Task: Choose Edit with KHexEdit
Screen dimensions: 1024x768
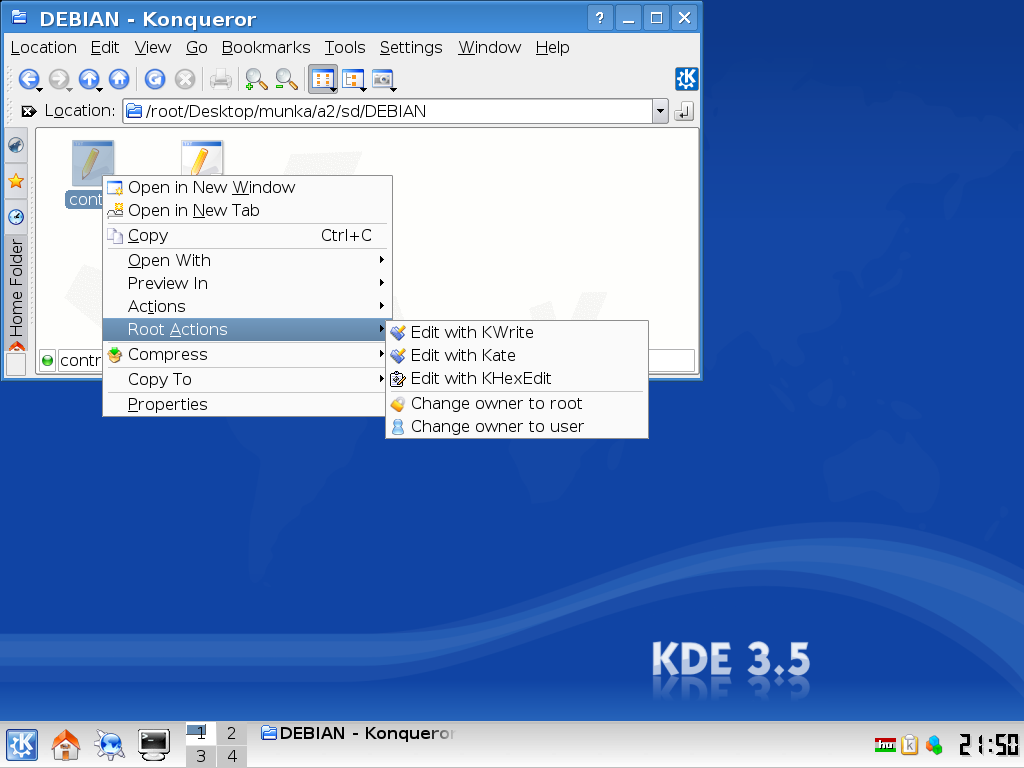Action: (x=517, y=379)
